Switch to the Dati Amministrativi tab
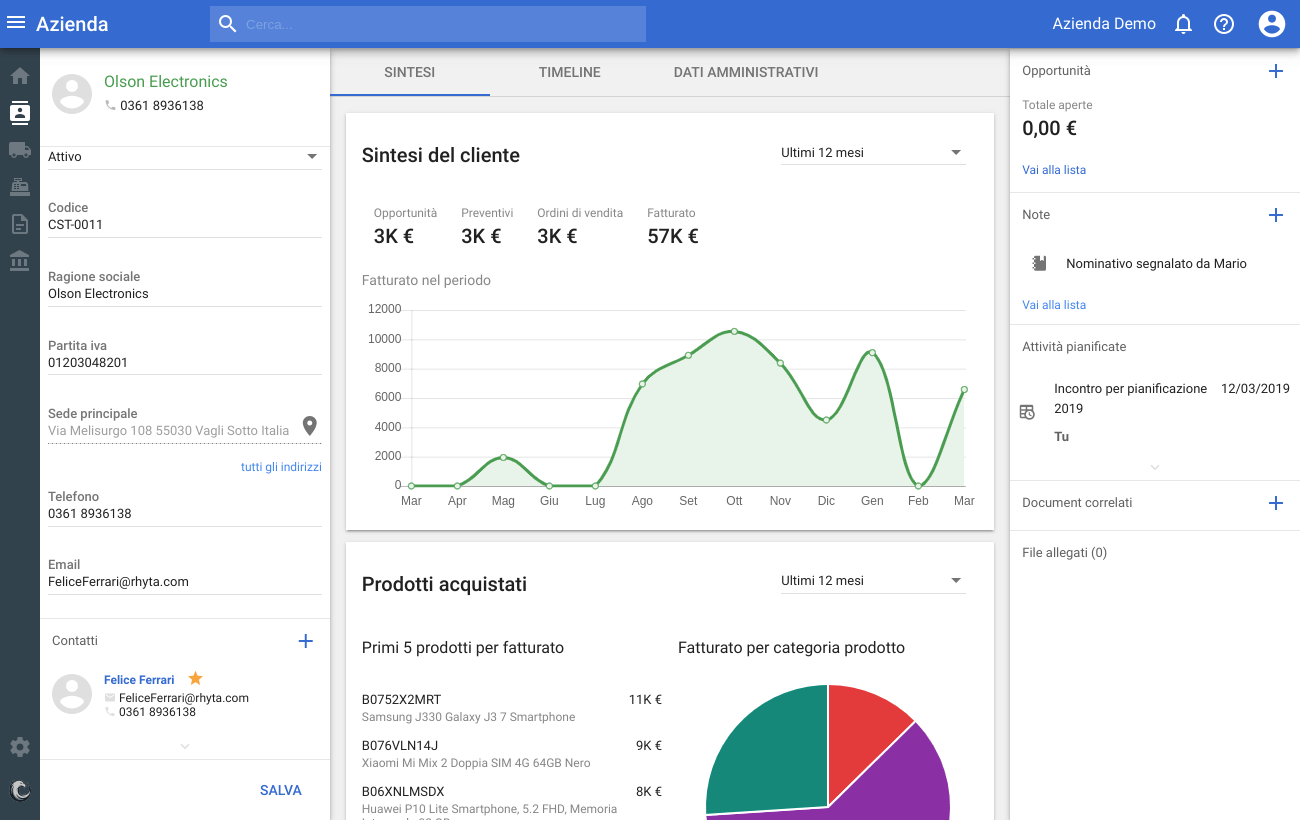1300x820 pixels. click(746, 72)
